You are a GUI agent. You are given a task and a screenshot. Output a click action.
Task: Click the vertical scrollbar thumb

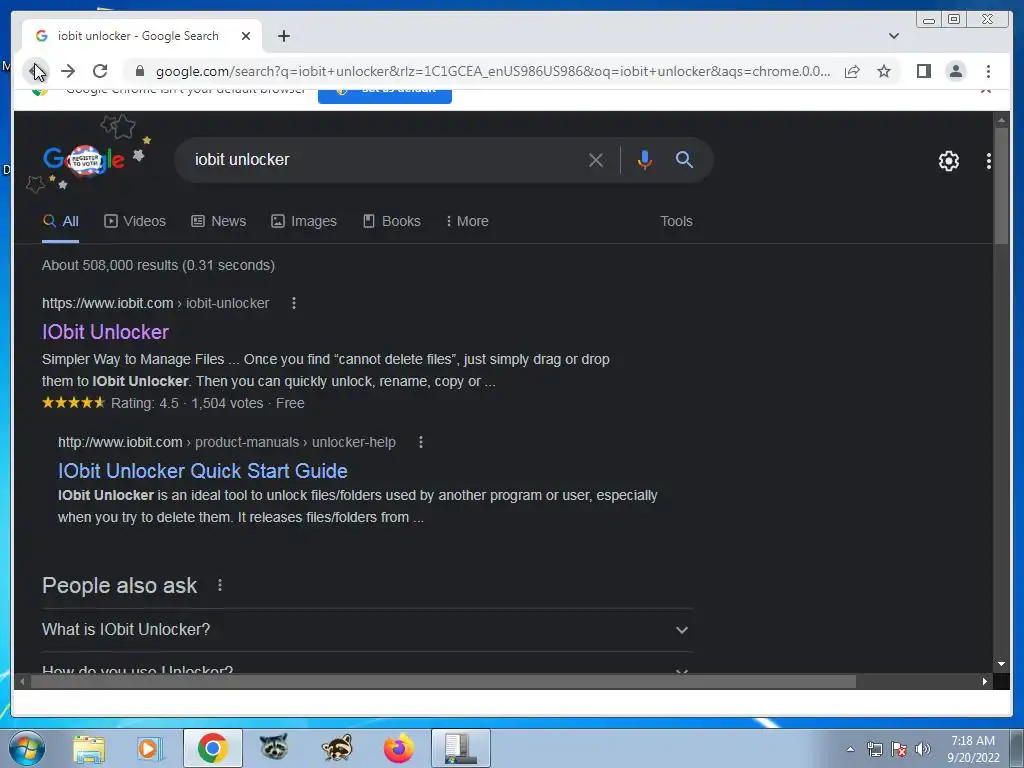pos(1001,186)
